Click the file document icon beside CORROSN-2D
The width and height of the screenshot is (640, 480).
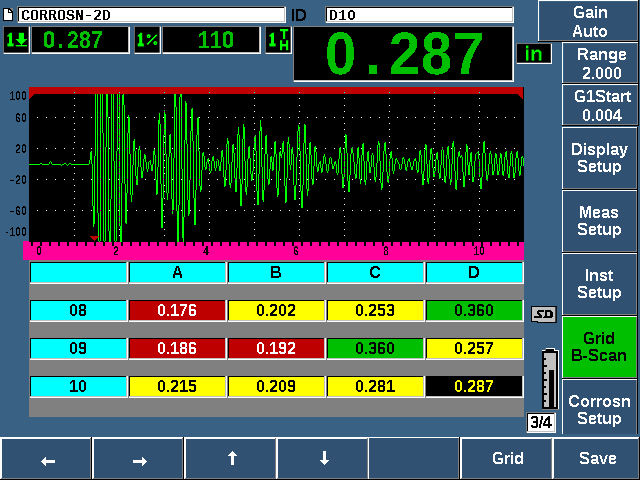(x=8, y=15)
